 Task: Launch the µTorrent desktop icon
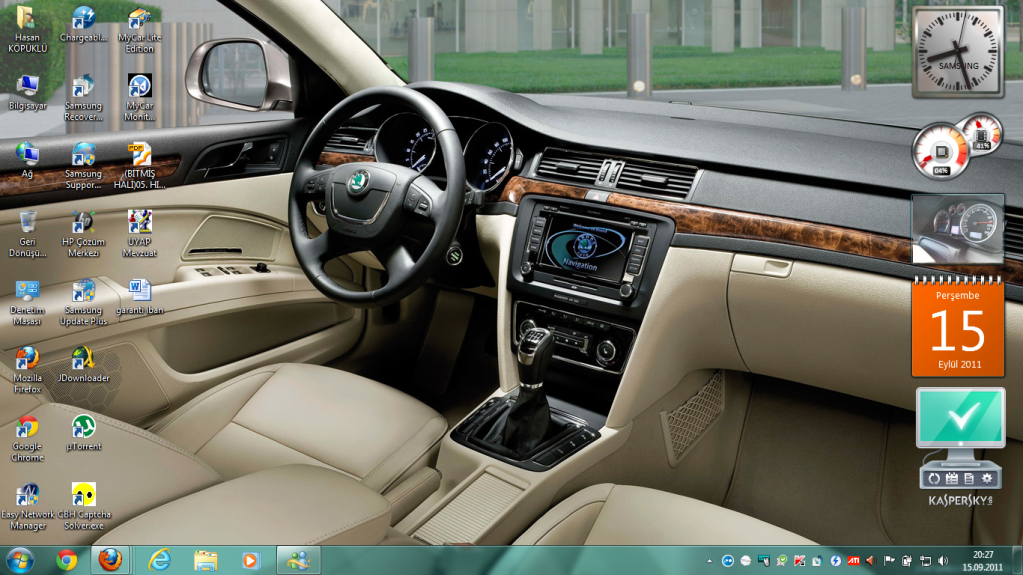click(x=84, y=428)
